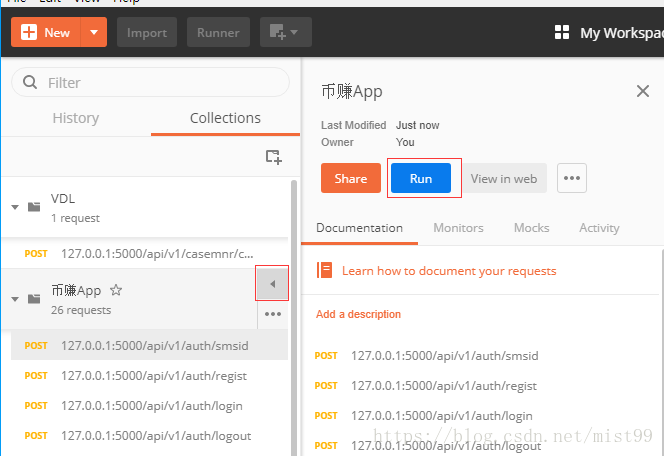664x456 pixels.
Task: Click the 'Just now' last modified value
Action: [x=418, y=125]
